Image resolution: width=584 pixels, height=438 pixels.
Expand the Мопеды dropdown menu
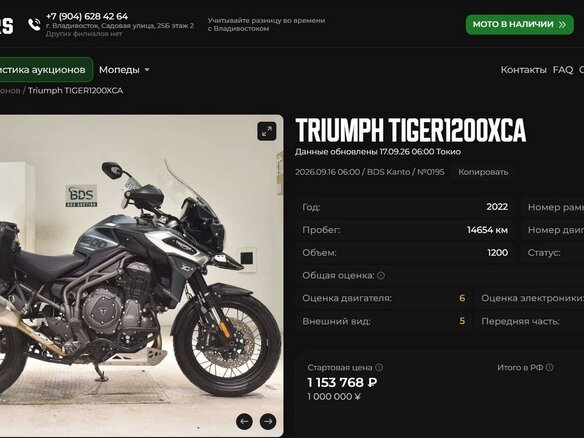coord(124,70)
